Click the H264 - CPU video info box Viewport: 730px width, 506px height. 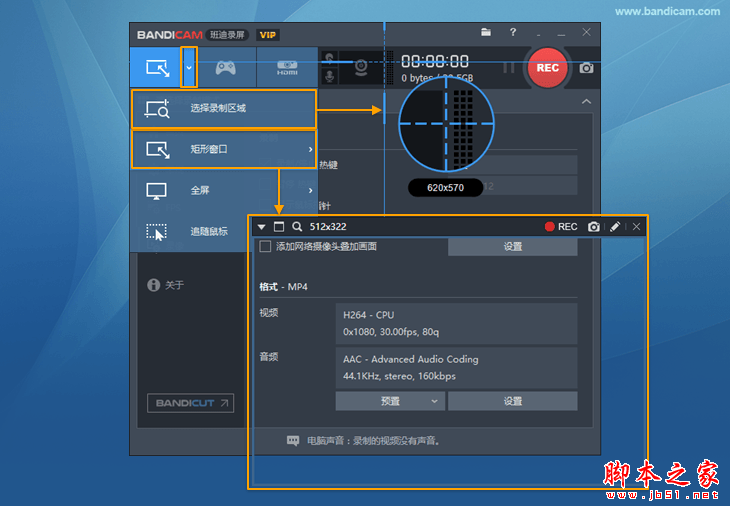[456, 324]
